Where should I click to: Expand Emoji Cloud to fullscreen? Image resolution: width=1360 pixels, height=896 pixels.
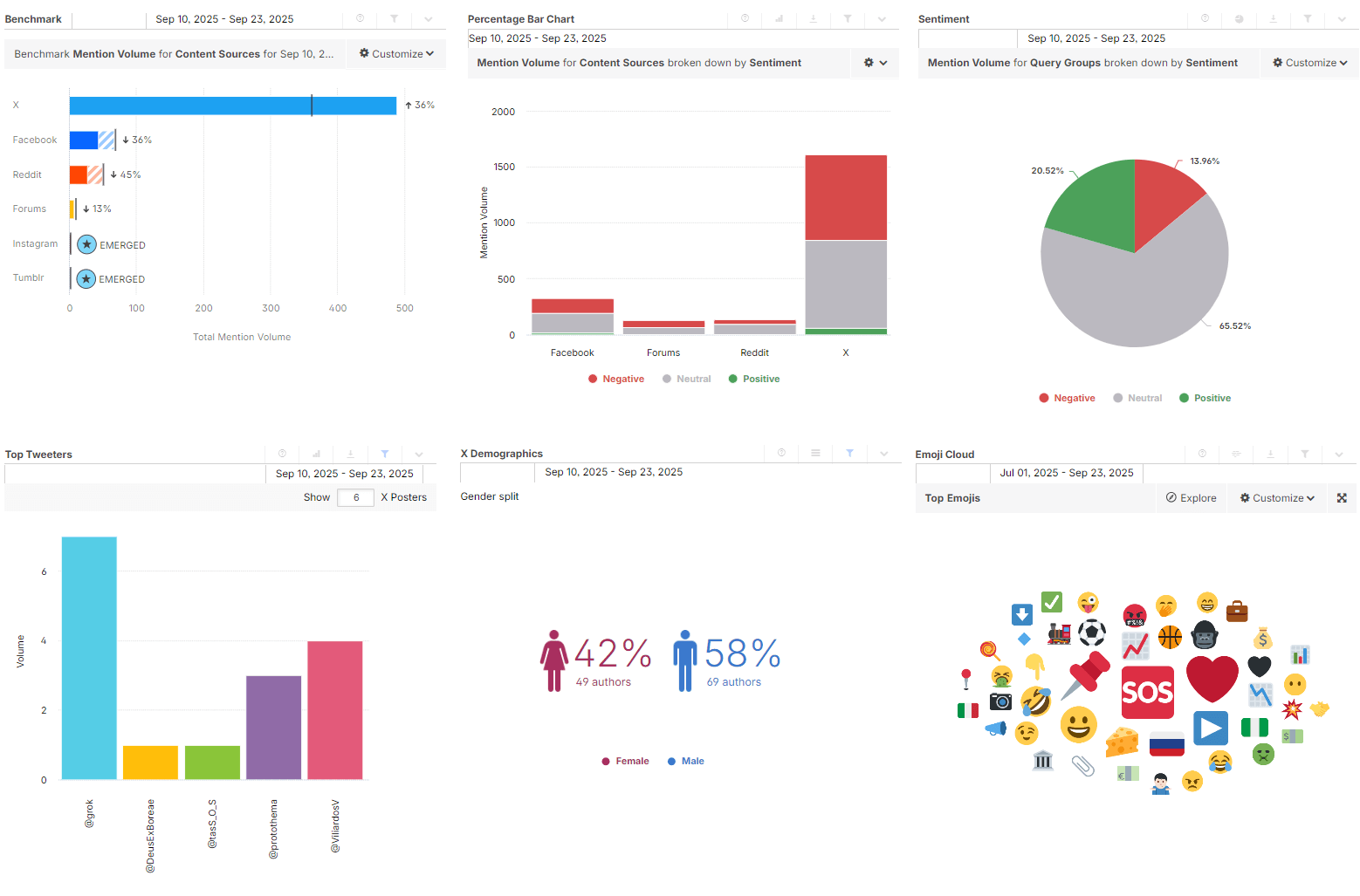tap(1342, 498)
